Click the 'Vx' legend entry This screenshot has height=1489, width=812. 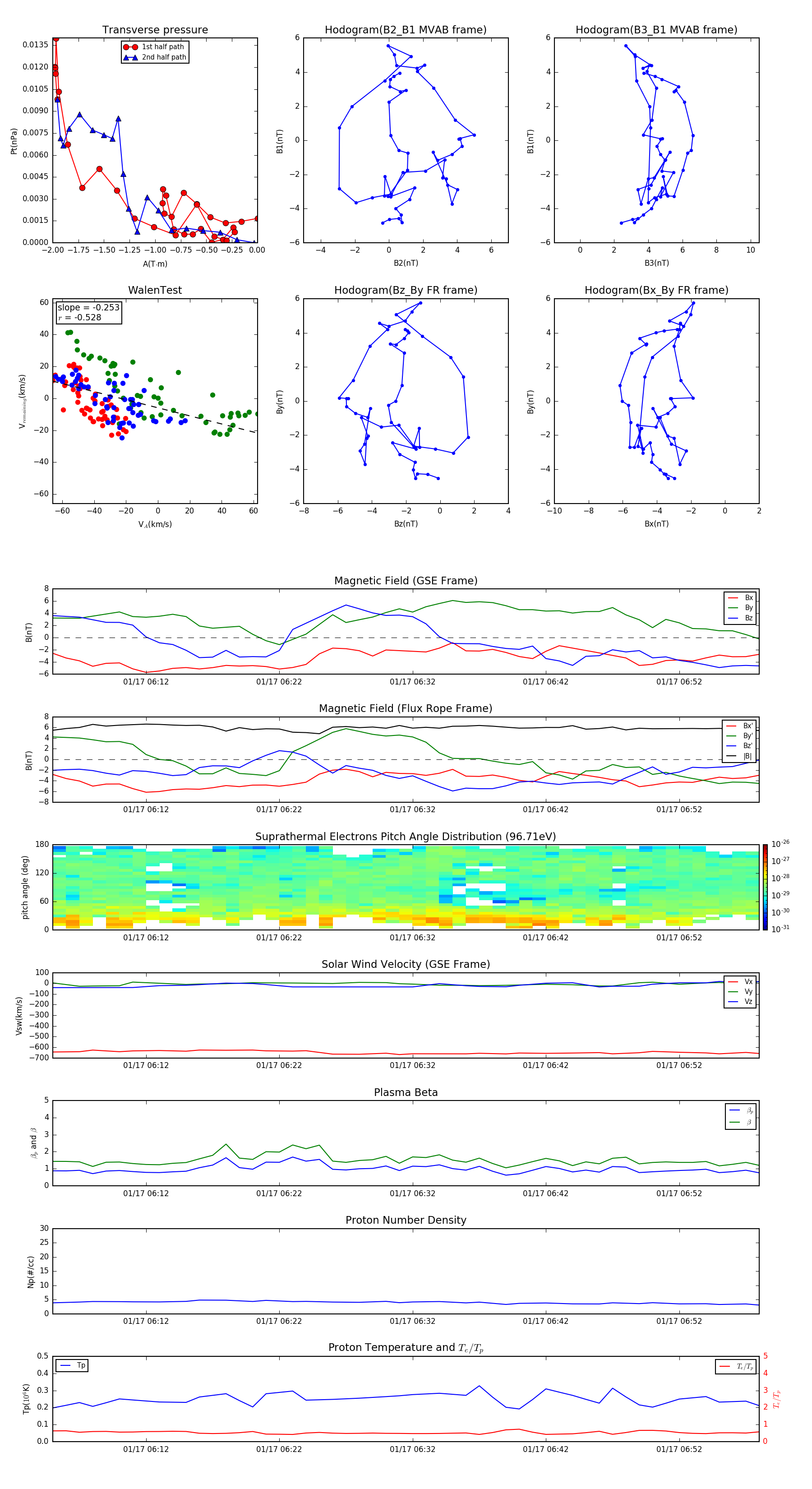pyautogui.click(x=740, y=981)
